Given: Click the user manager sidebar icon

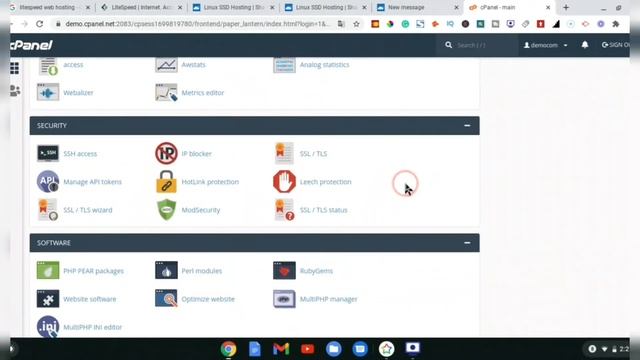Looking at the screenshot, I should (x=15, y=90).
